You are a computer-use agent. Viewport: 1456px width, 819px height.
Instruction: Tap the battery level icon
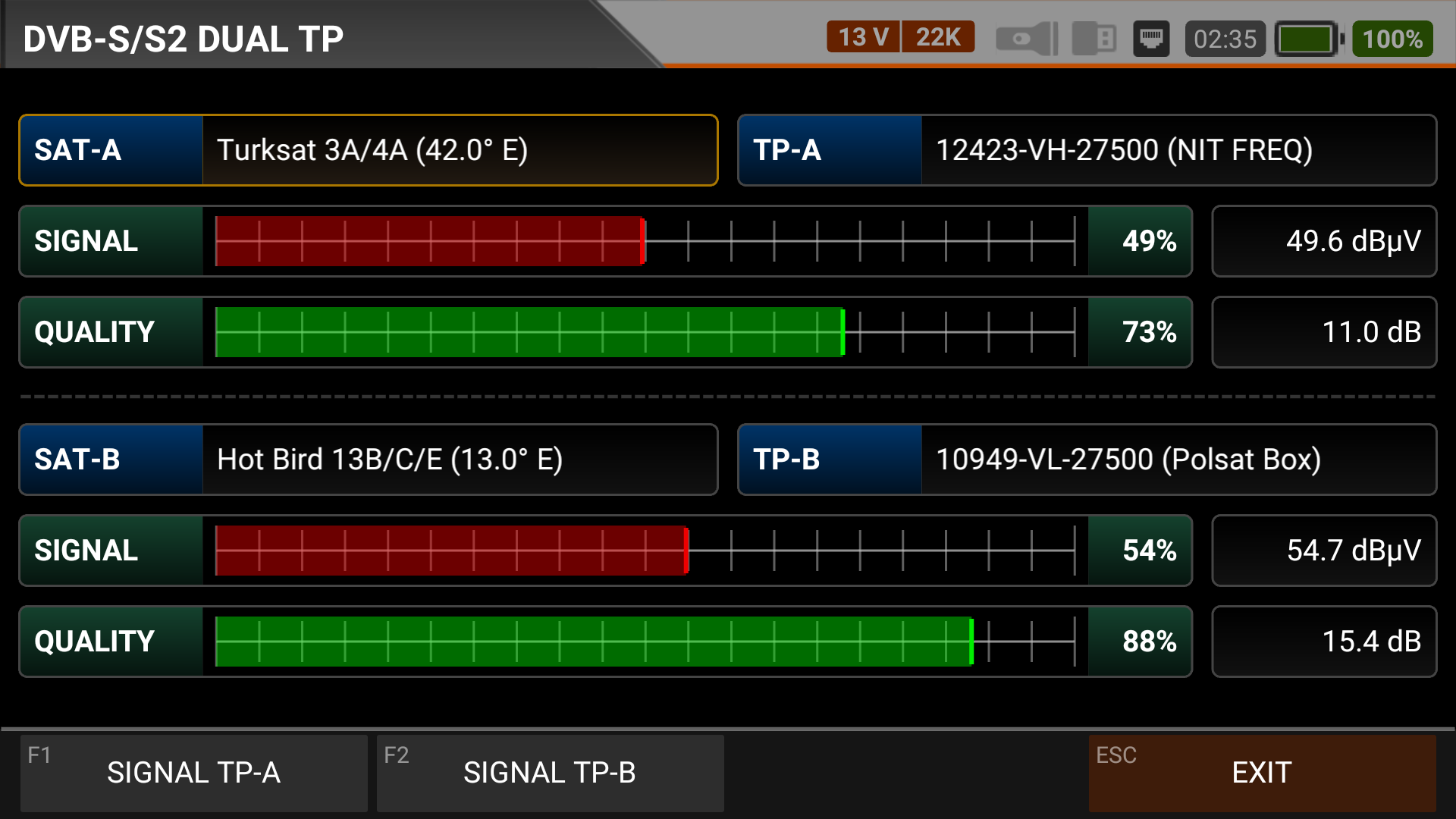coord(1307,39)
